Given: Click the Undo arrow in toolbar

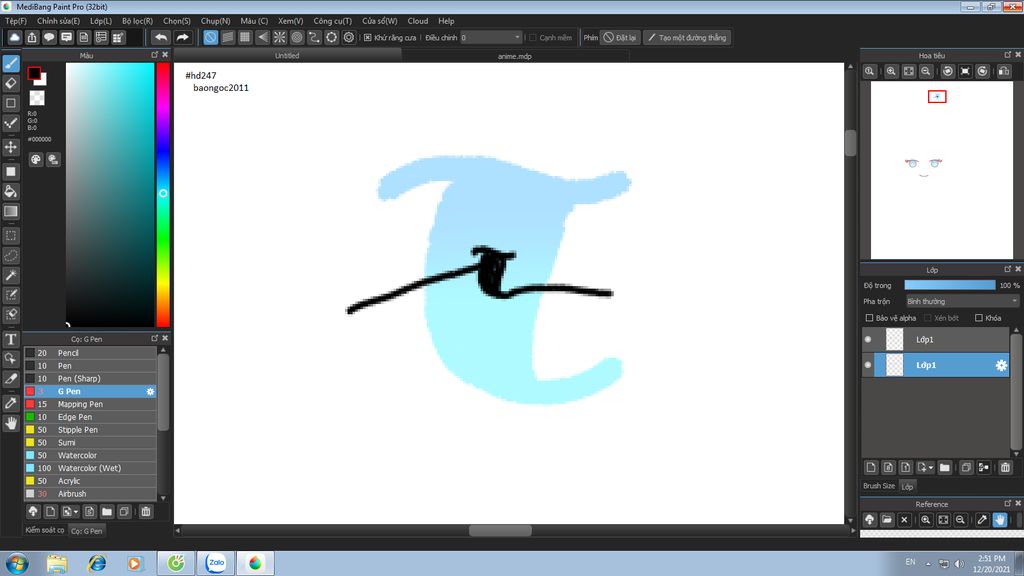Looking at the screenshot, I should (x=161, y=37).
